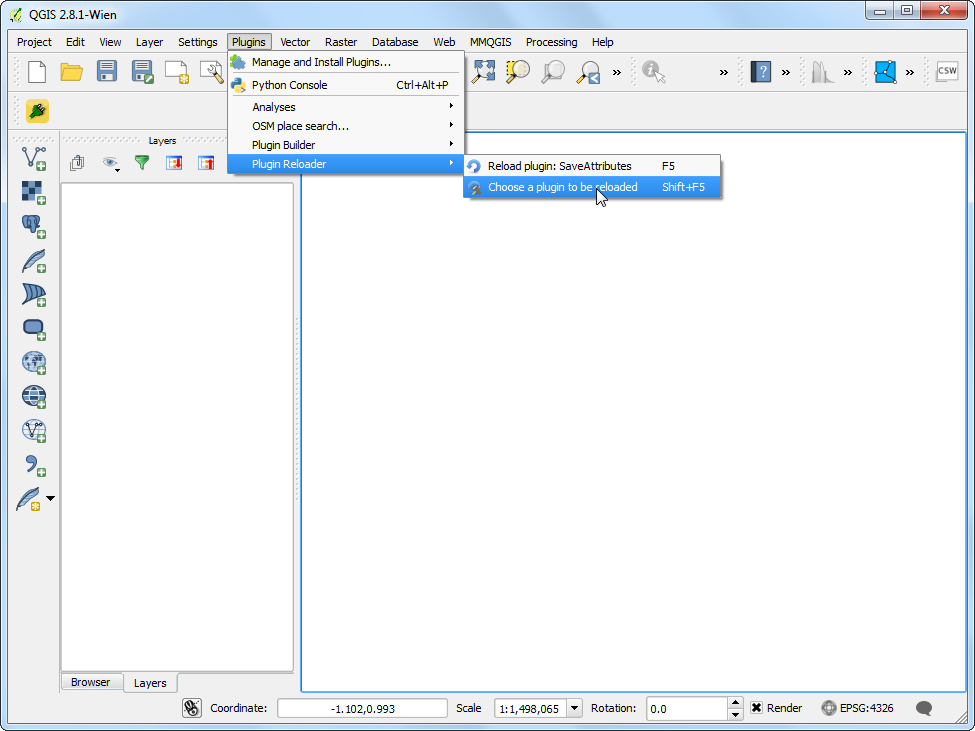This screenshot has height=731, width=975.
Task: Click the Zoom Last magnifier icon
Action: (x=588, y=71)
